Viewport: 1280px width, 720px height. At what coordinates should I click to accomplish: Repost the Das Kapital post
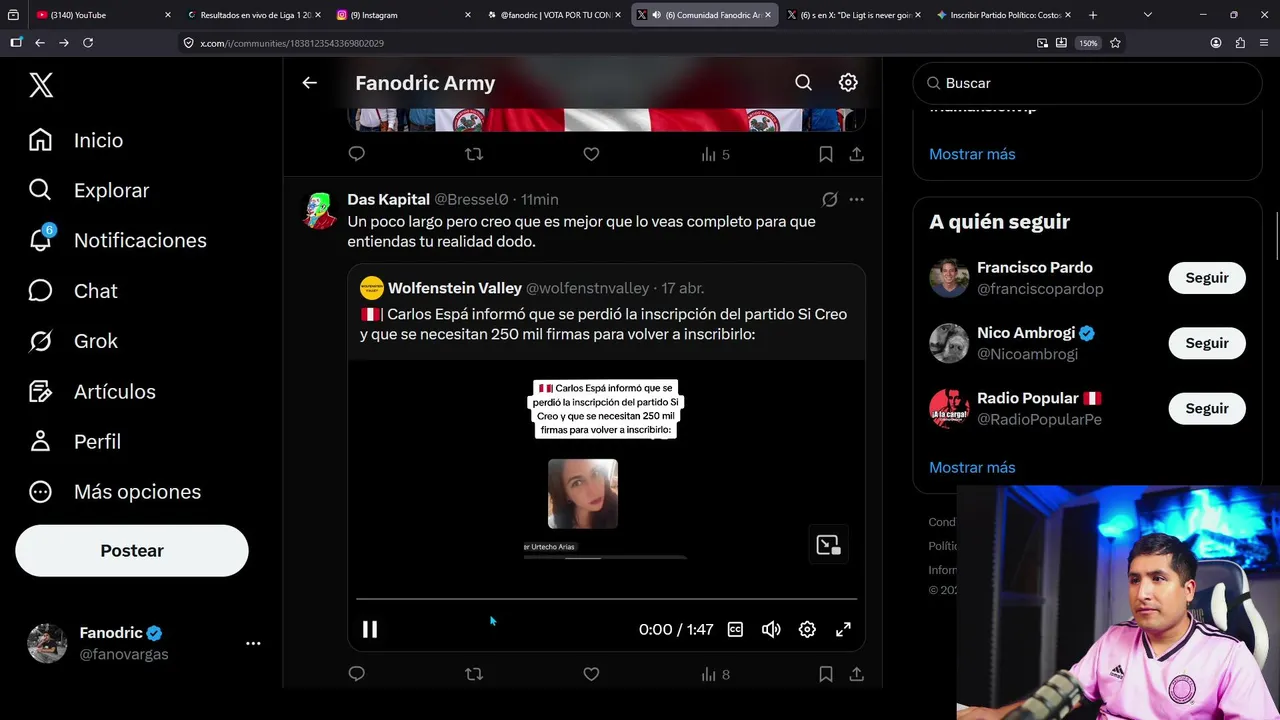point(474,674)
